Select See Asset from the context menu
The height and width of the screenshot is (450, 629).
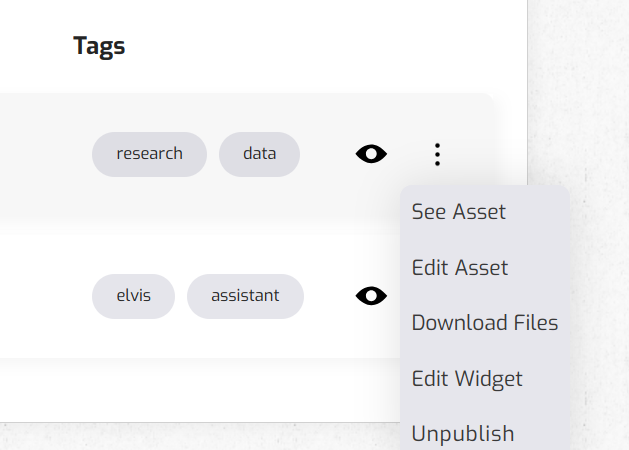[459, 212]
